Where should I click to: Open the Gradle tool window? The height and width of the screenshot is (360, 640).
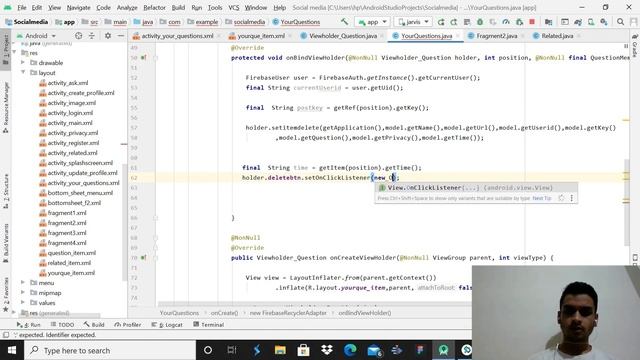pyautogui.click(x=635, y=45)
